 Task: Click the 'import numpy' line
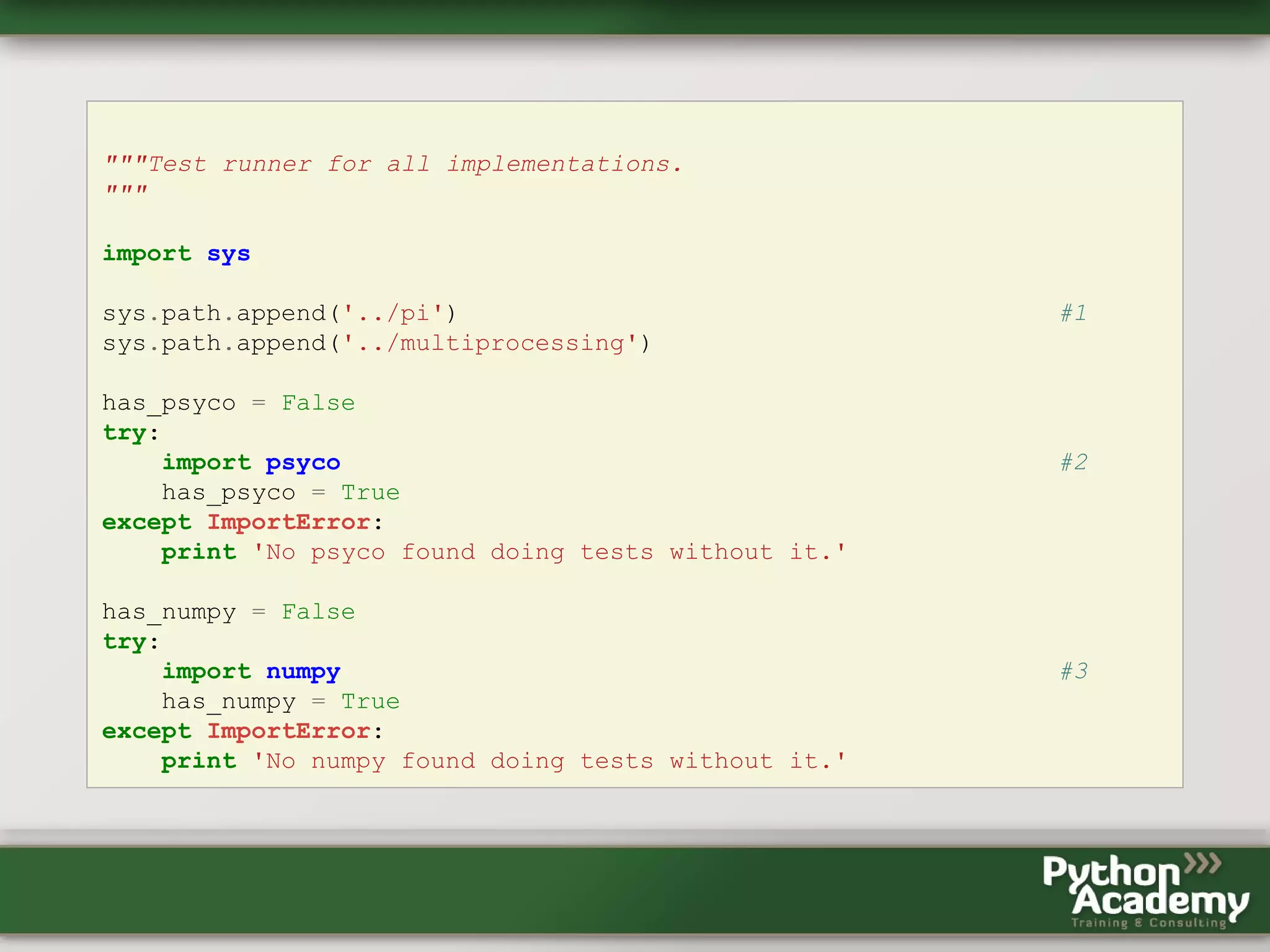tap(251, 672)
